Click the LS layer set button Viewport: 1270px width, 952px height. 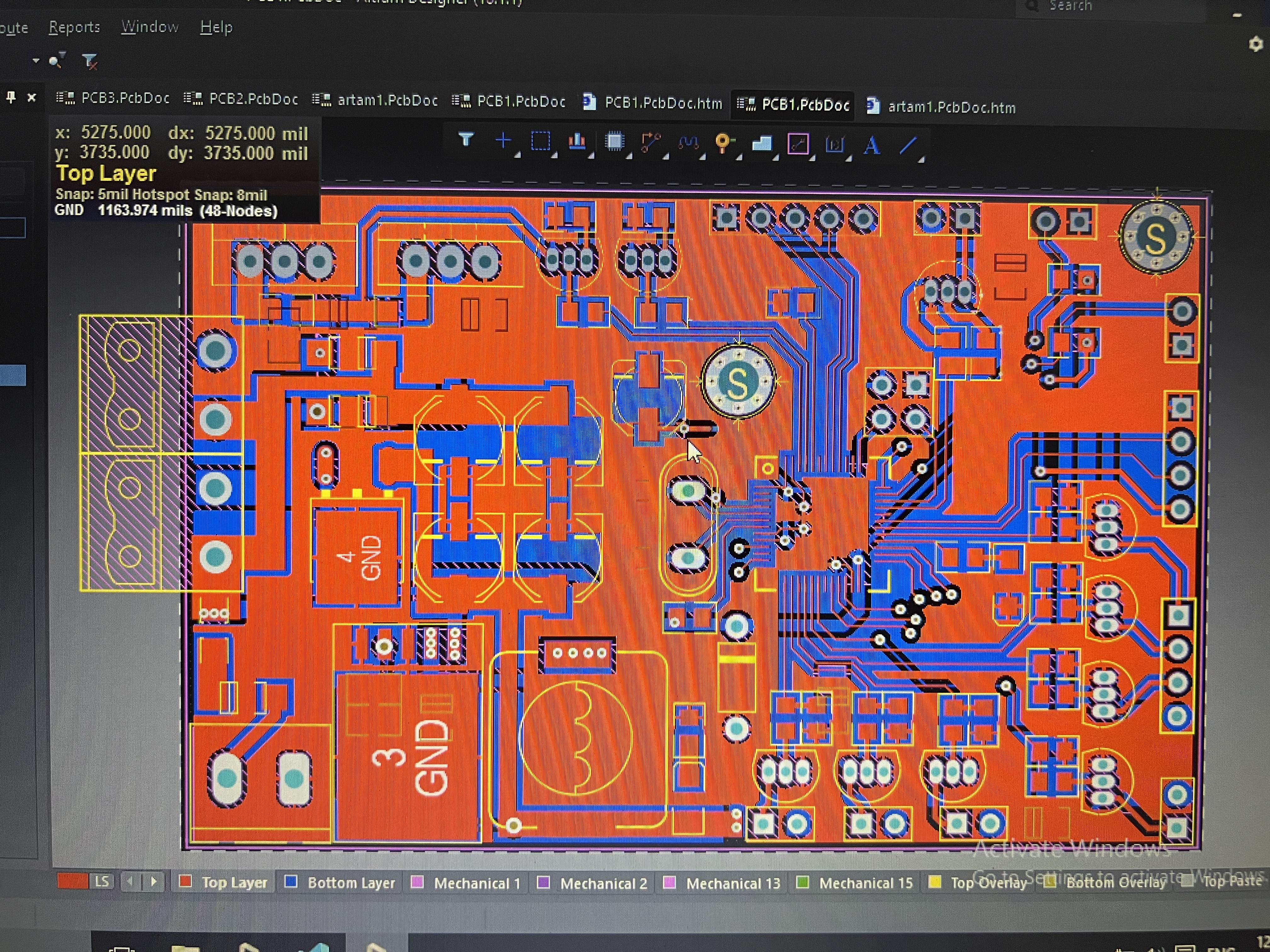click(102, 881)
